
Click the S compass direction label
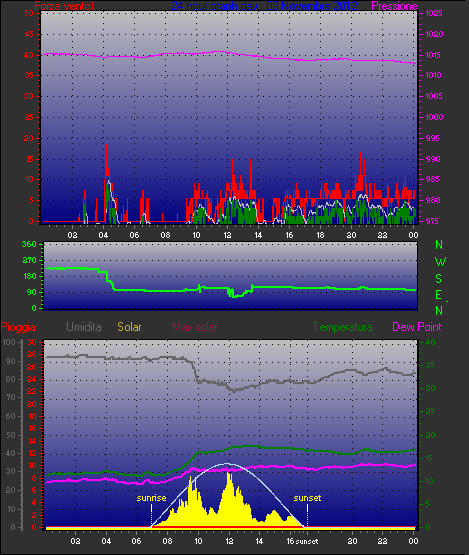(439, 279)
